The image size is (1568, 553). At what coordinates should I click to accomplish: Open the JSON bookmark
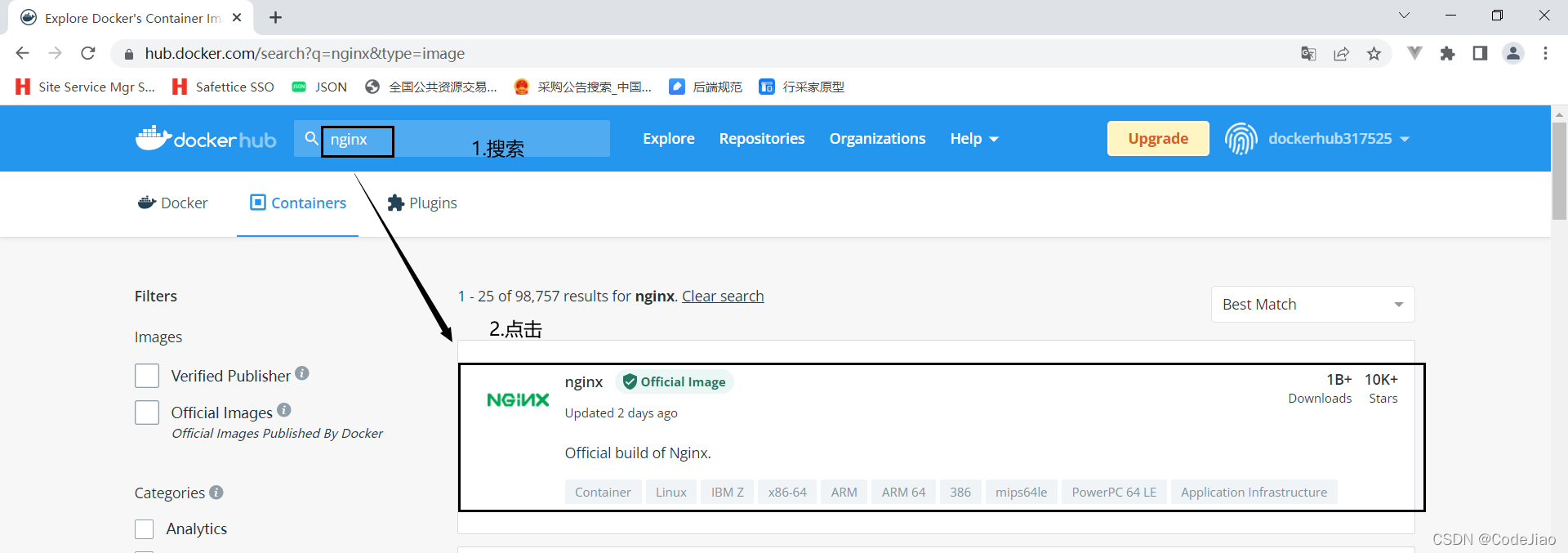pyautogui.click(x=319, y=87)
